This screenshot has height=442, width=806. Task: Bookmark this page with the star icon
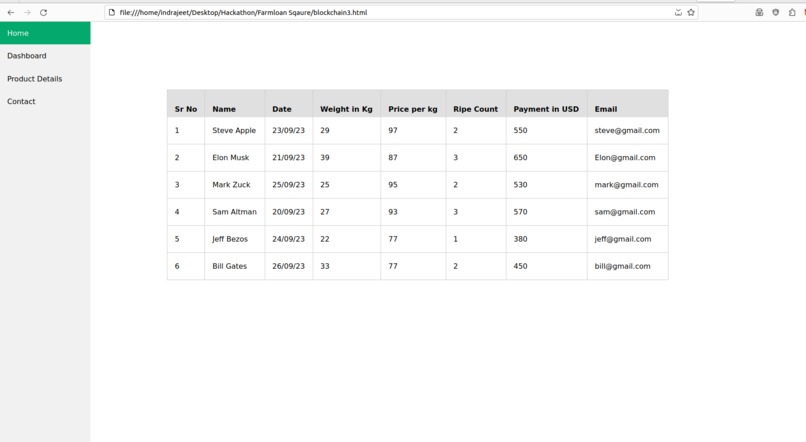tap(691, 12)
